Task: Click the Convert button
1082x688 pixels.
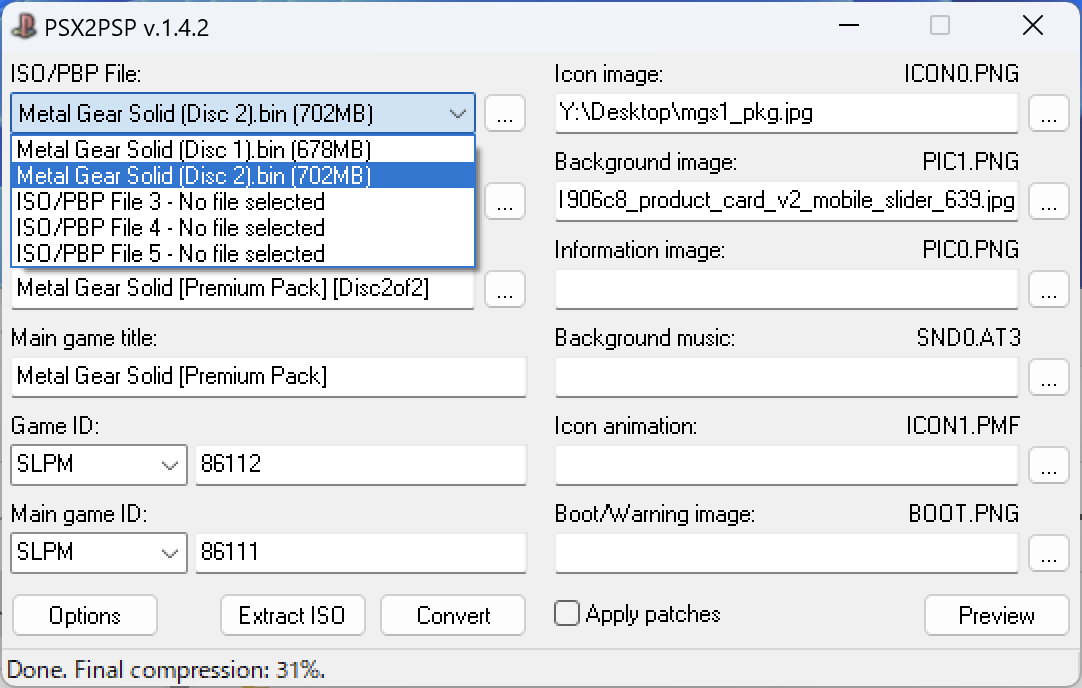Action: tap(453, 615)
